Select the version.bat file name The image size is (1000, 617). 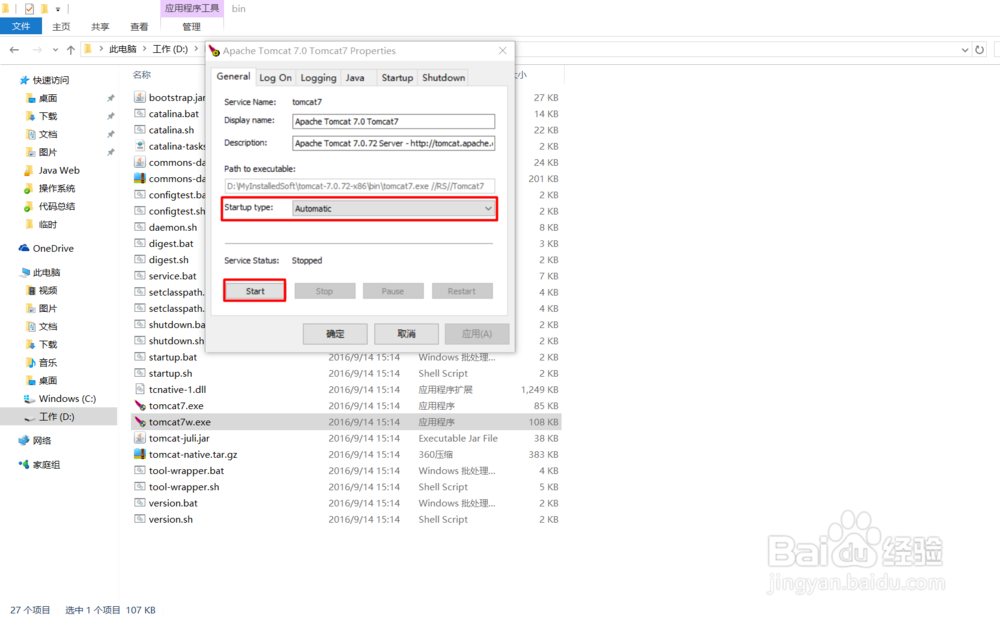(173, 503)
